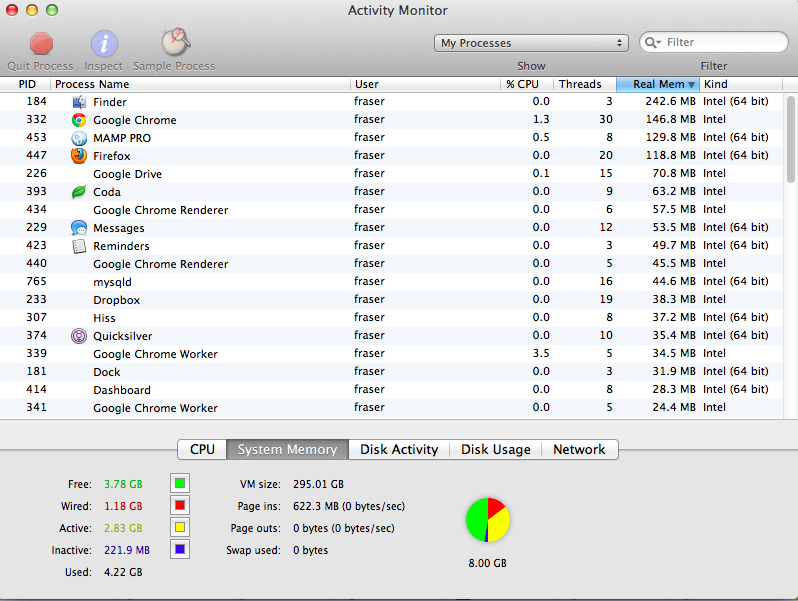Select Google Chrome Renderer row PID 434

(x=391, y=210)
